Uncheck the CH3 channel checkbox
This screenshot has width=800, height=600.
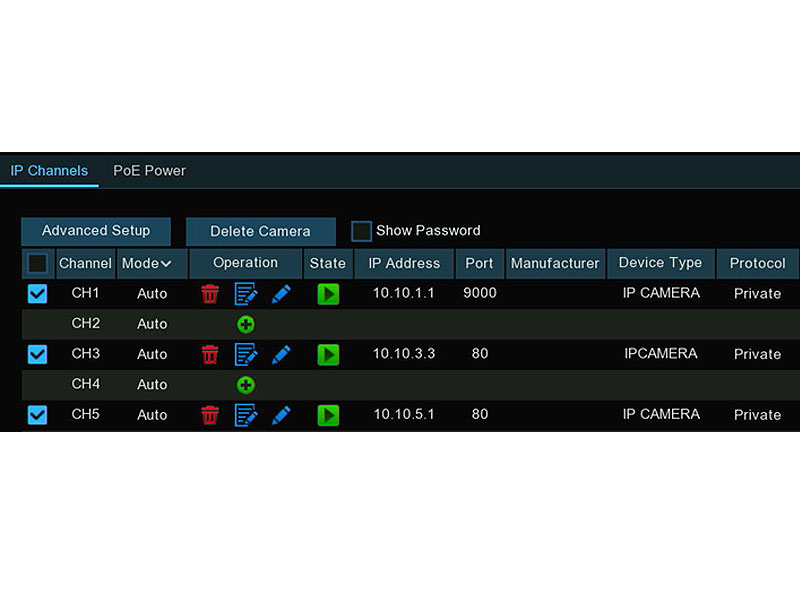37,354
